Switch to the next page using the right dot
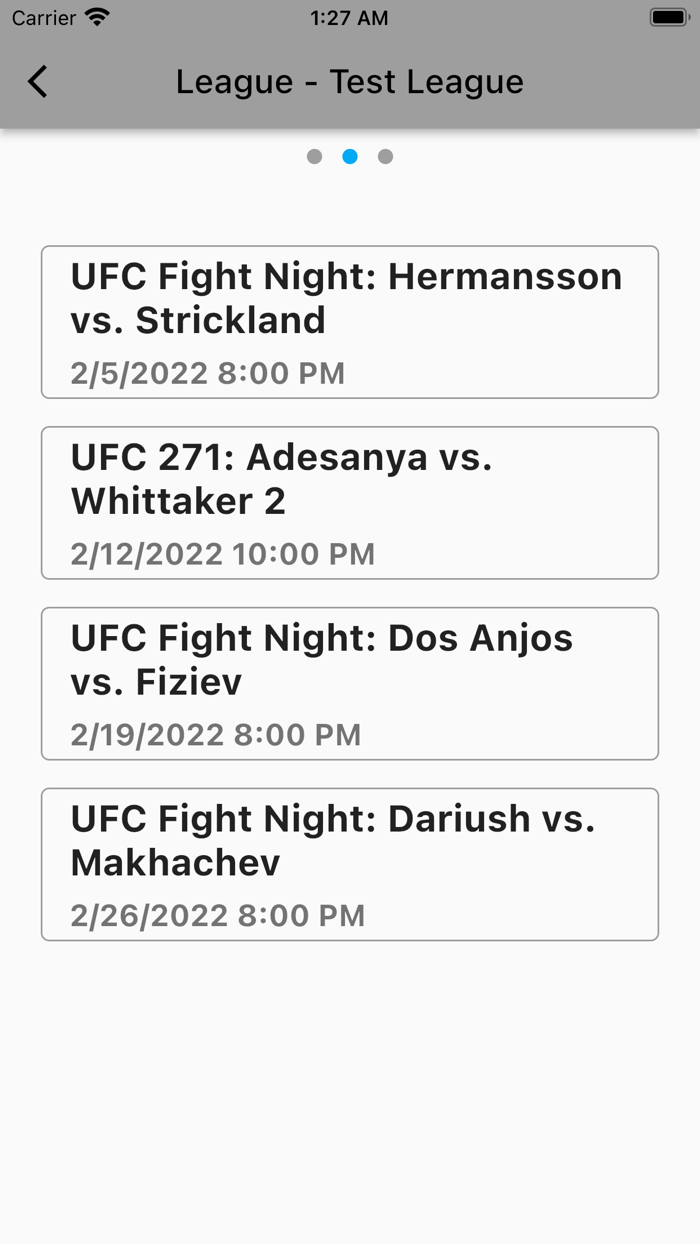The width and height of the screenshot is (700, 1244). click(386, 156)
